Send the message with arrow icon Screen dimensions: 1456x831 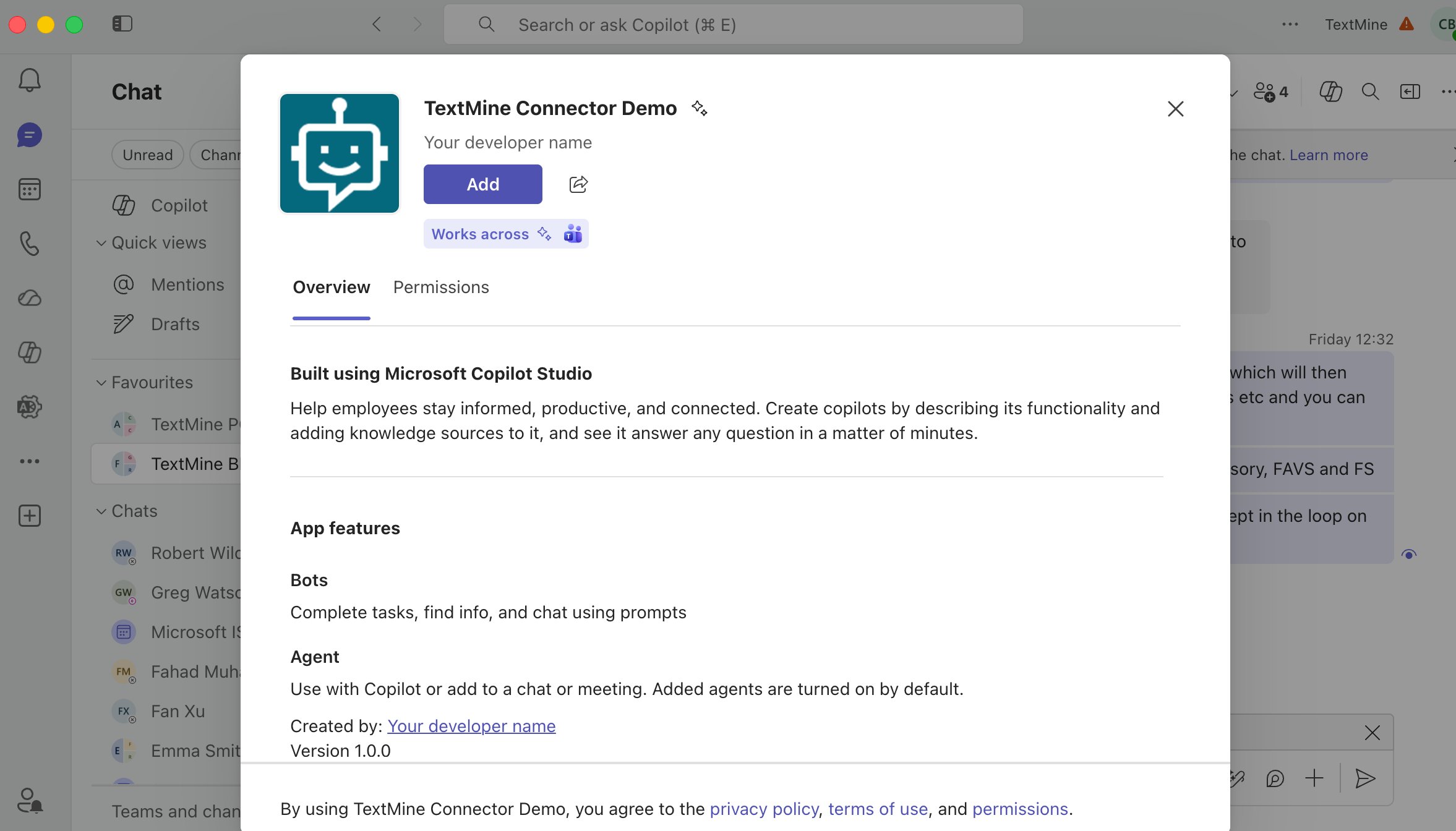point(1364,778)
